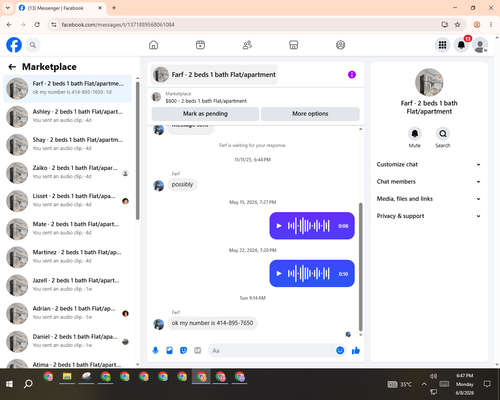
Task: Click Mark as pending button
Action: [205, 114]
